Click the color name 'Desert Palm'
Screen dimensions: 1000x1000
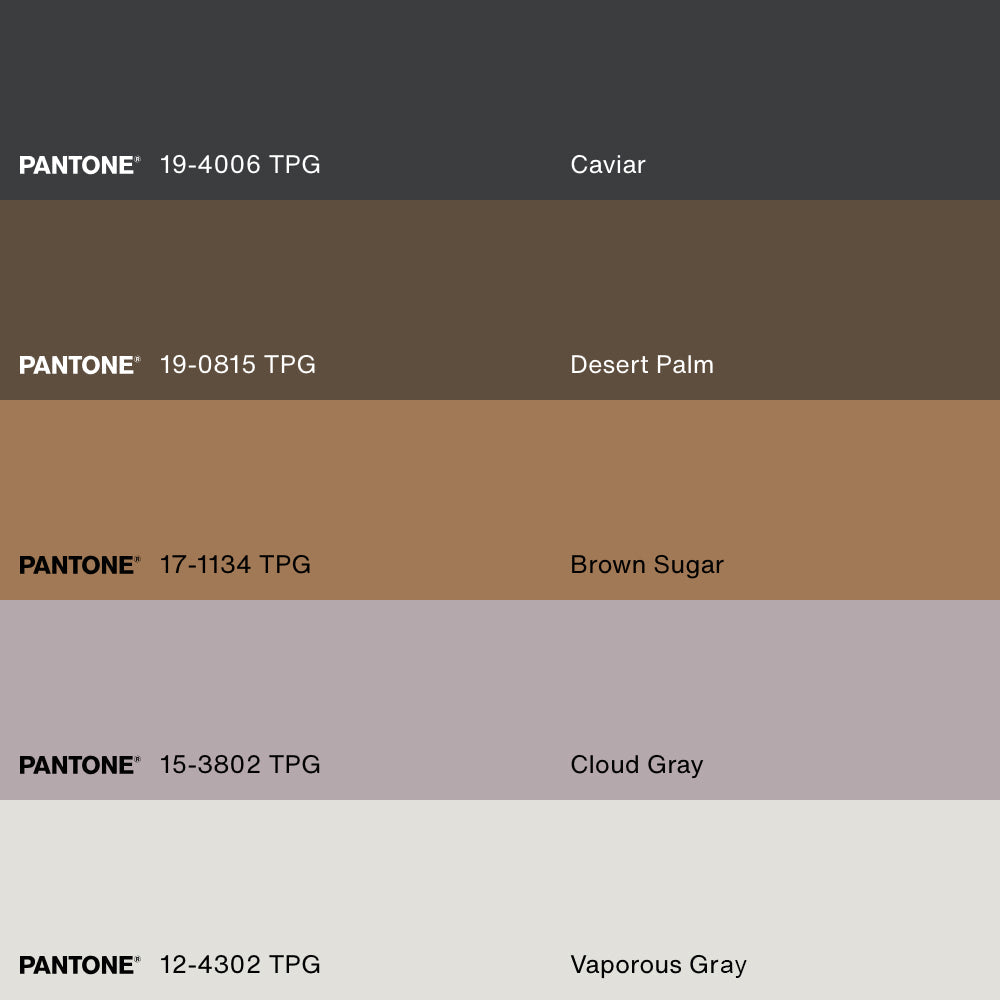tap(642, 365)
